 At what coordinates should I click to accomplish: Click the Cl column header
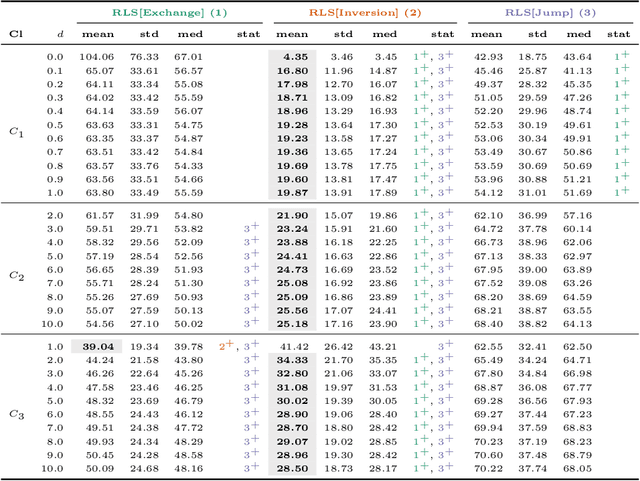point(16,33)
